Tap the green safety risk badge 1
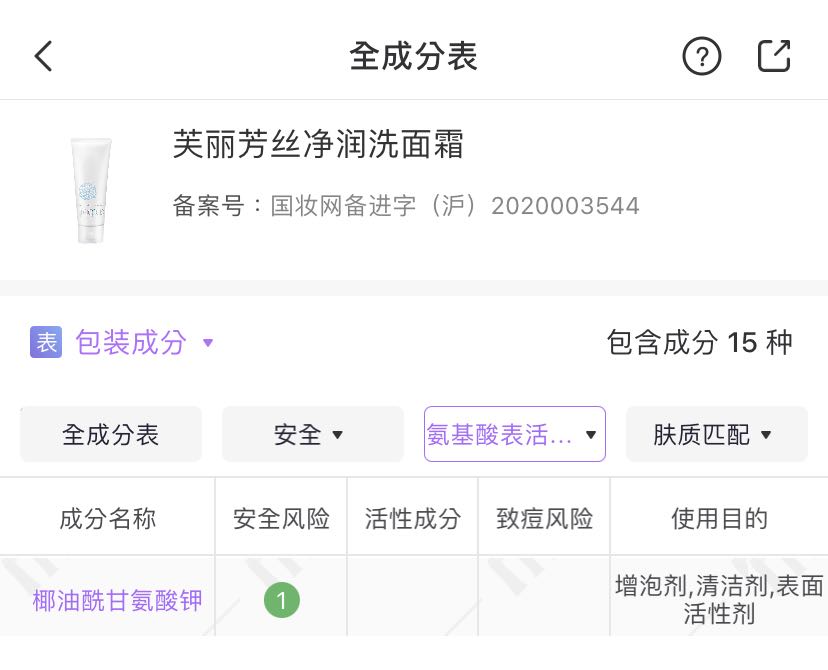Image resolution: width=828 pixels, height=670 pixels. (x=282, y=600)
